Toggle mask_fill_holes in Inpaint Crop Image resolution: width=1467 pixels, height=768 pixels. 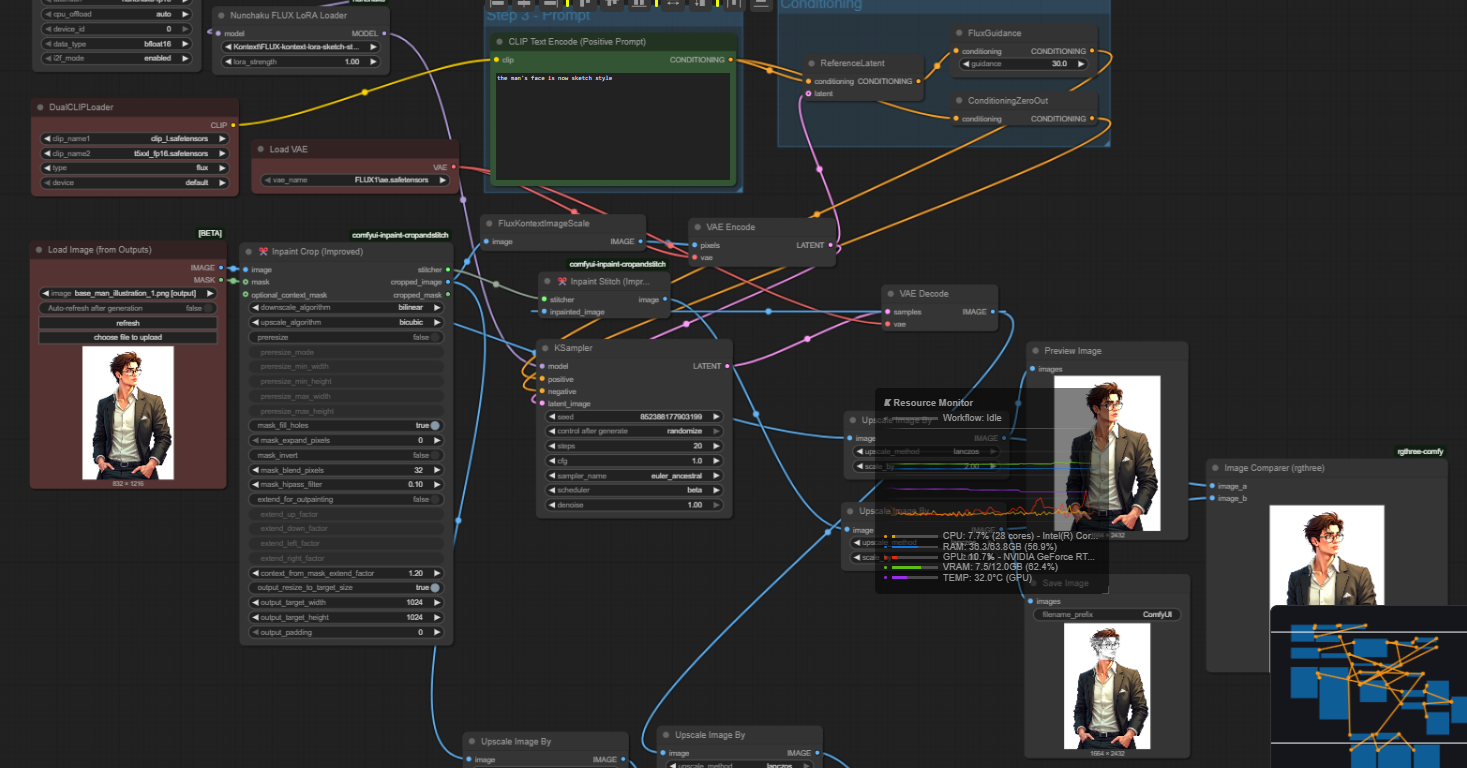435,426
